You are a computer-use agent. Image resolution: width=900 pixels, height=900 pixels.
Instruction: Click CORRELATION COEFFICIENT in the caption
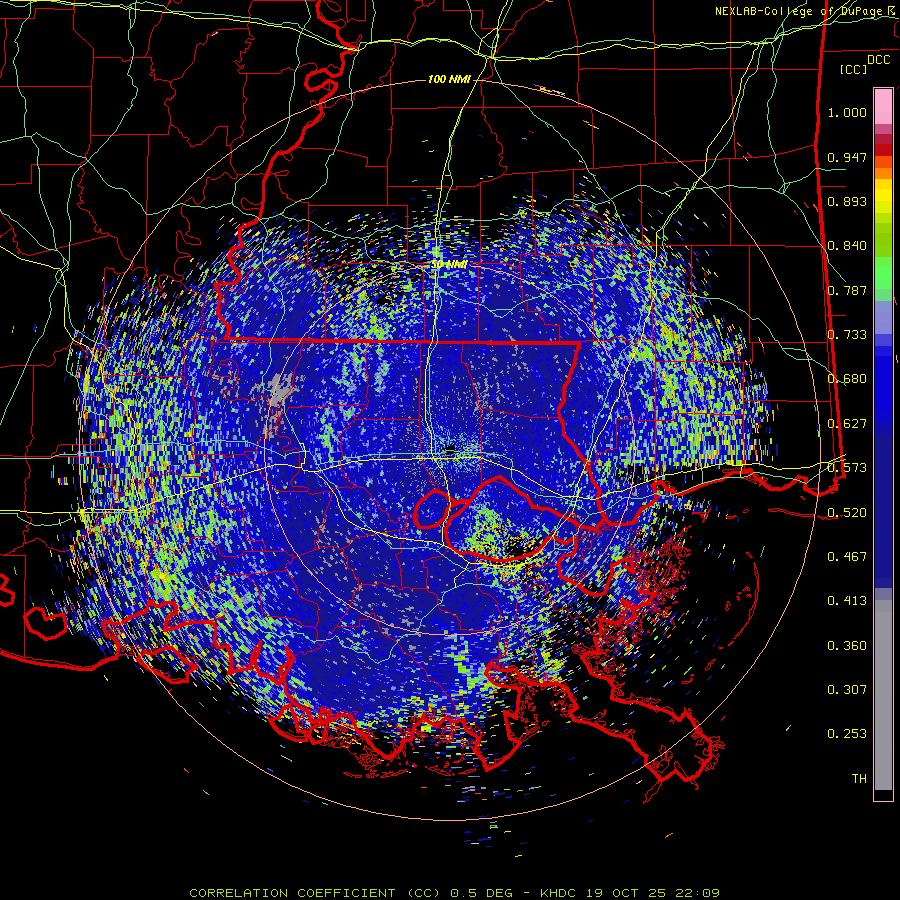click(x=292, y=893)
